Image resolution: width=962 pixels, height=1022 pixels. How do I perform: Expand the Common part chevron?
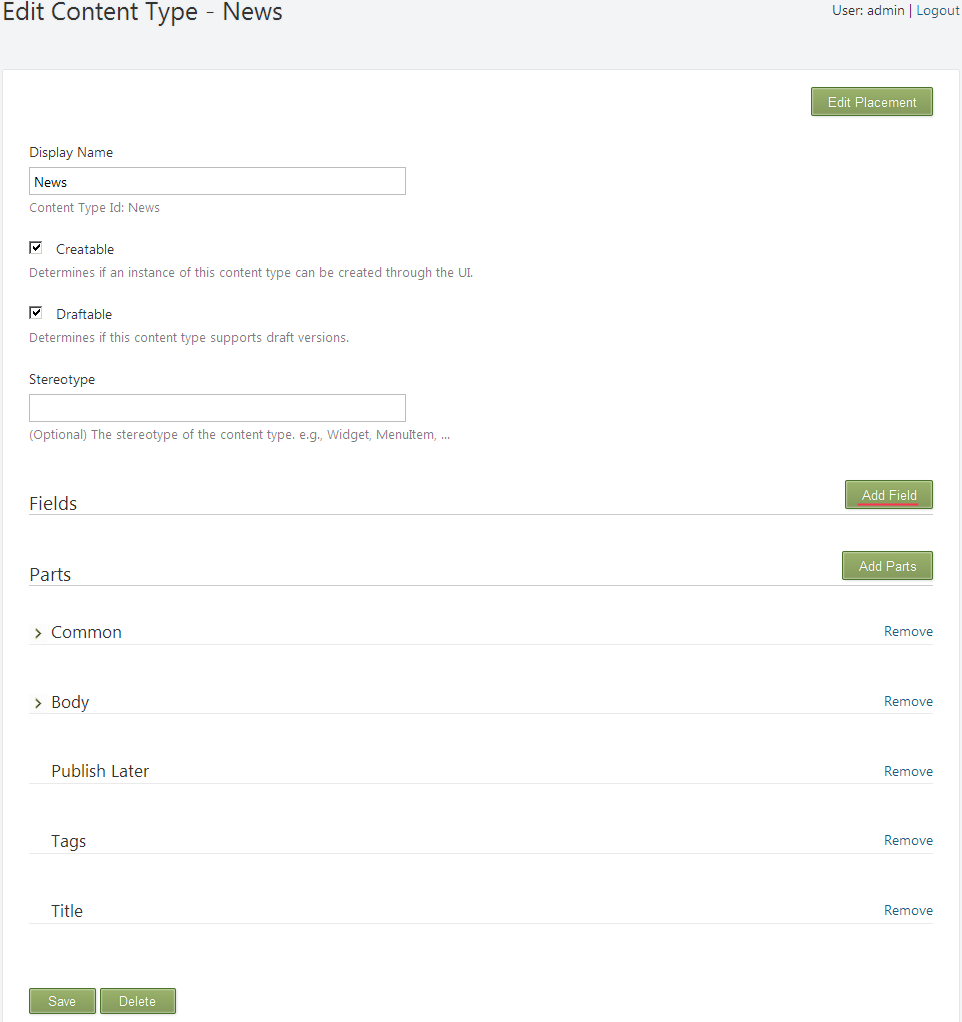point(38,633)
